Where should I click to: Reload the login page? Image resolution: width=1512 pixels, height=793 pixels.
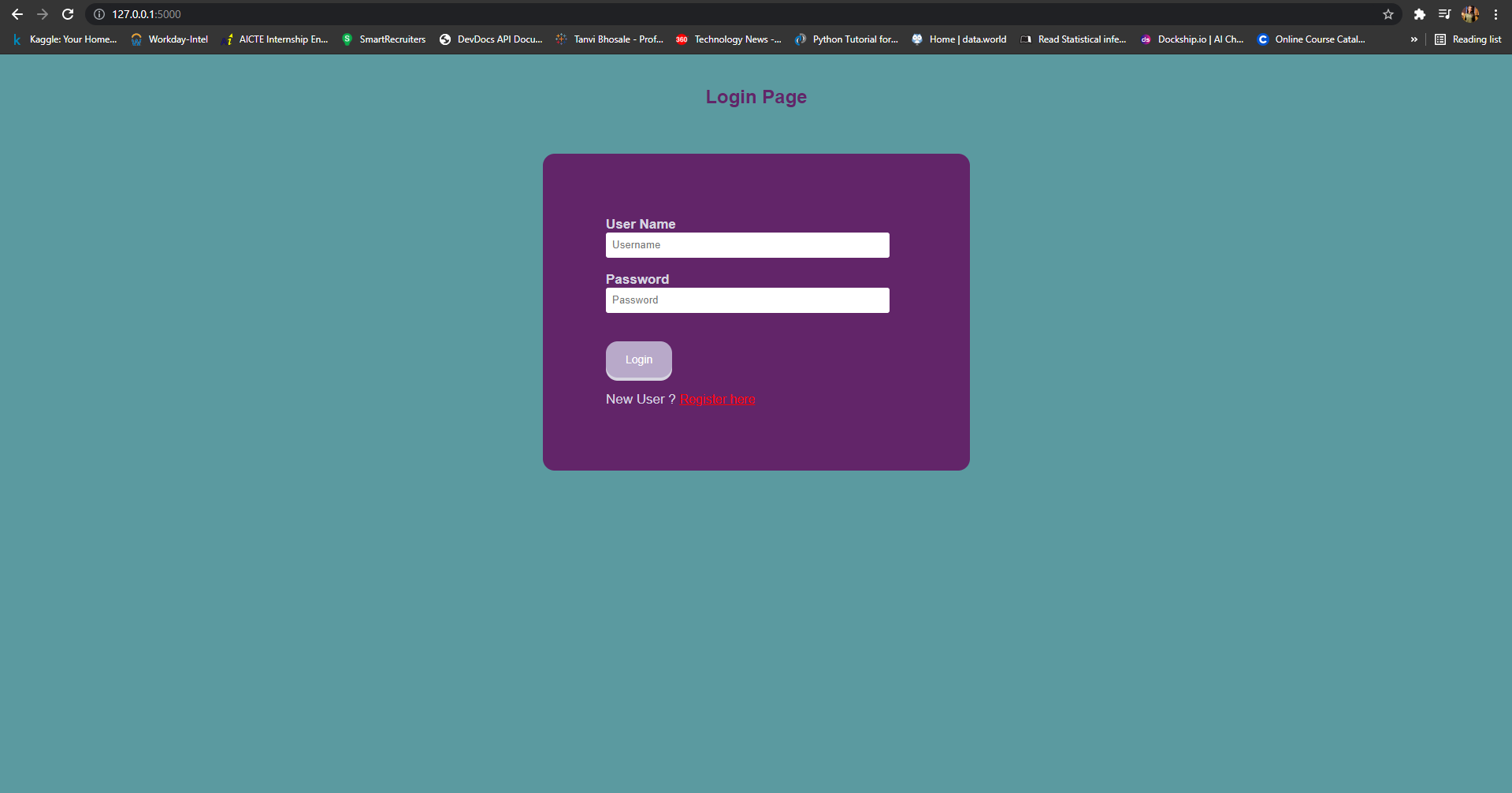click(x=68, y=14)
